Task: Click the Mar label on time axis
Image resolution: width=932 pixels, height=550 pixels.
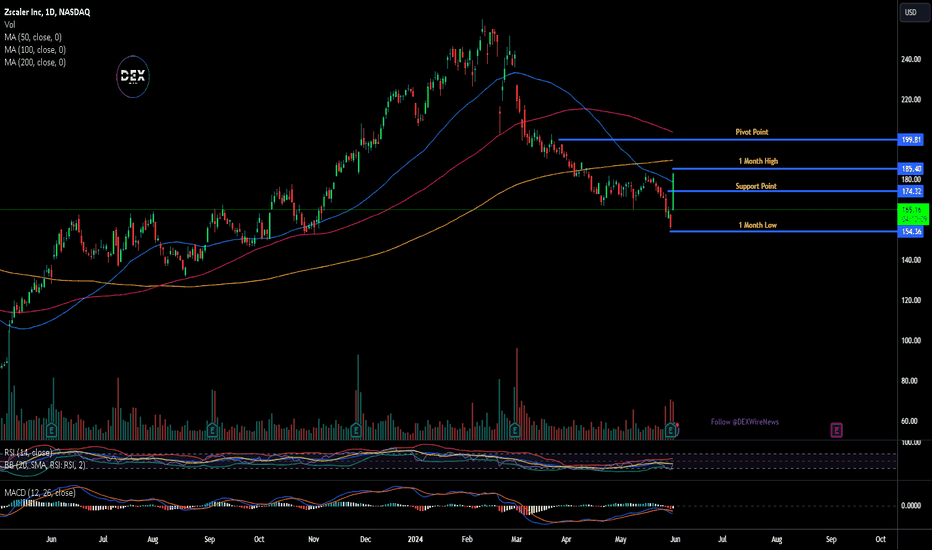Action: [517, 539]
